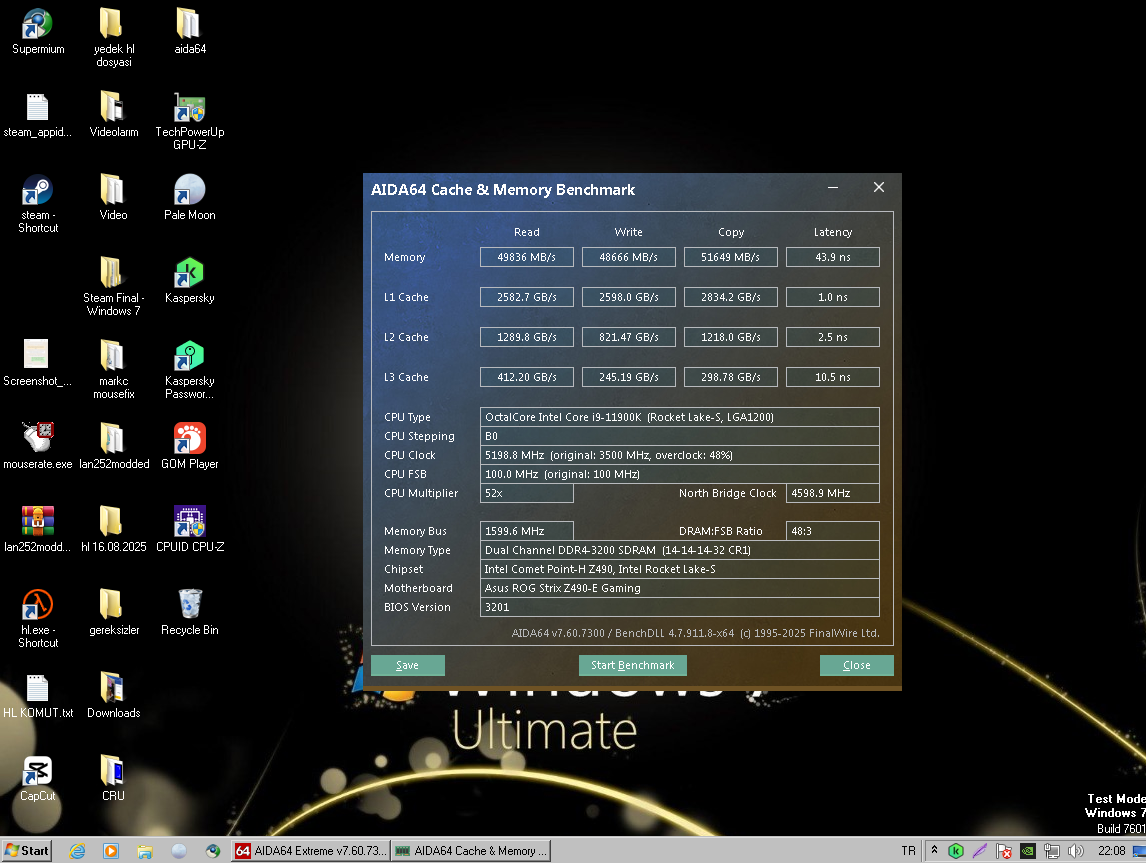Click Start Benchmark button

coord(632,665)
